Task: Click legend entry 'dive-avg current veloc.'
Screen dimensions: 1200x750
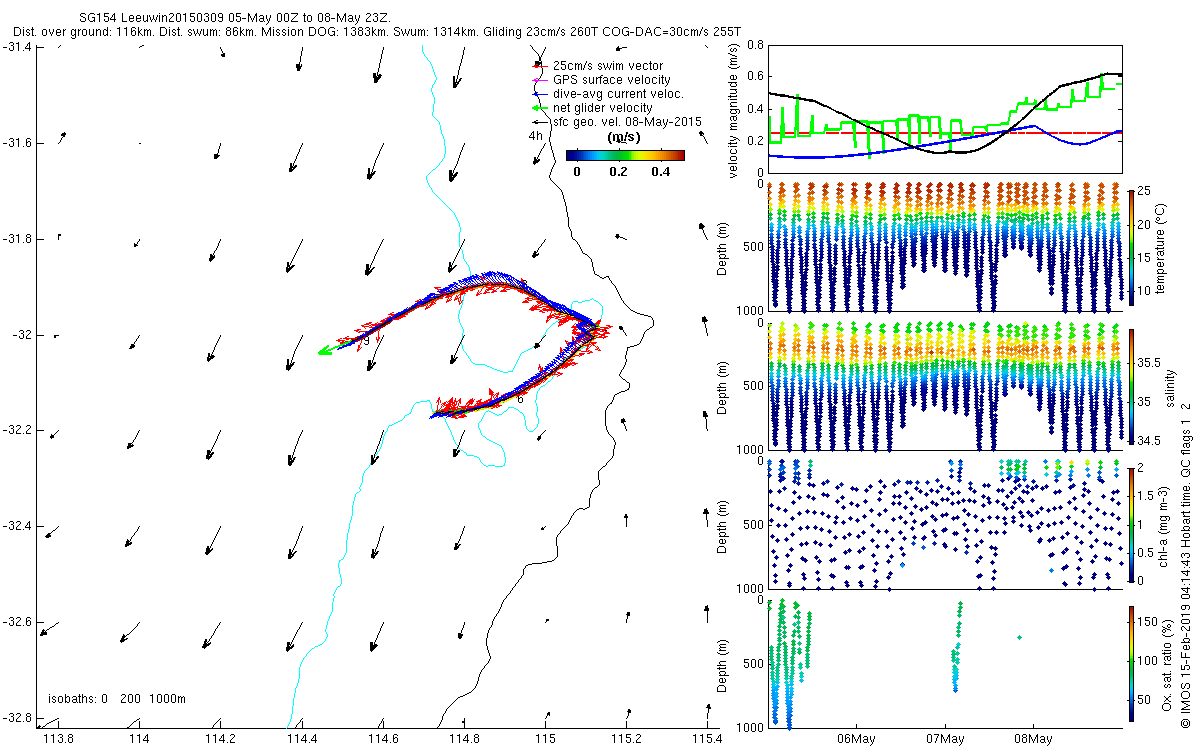Action: coord(618,94)
